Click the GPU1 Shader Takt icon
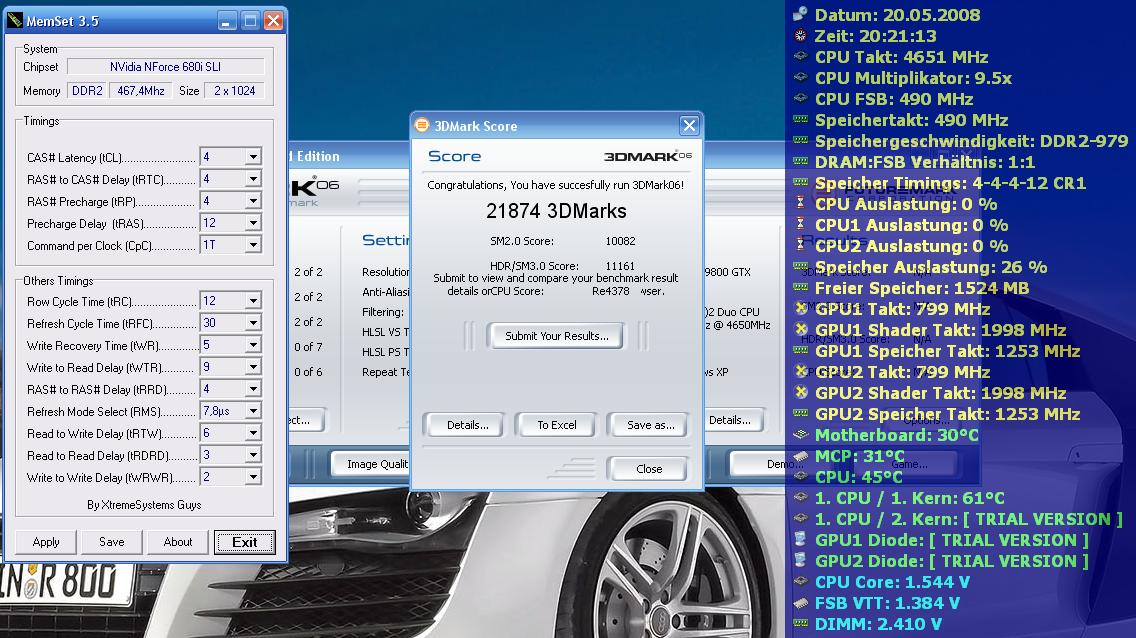This screenshot has width=1136, height=638. point(801,329)
